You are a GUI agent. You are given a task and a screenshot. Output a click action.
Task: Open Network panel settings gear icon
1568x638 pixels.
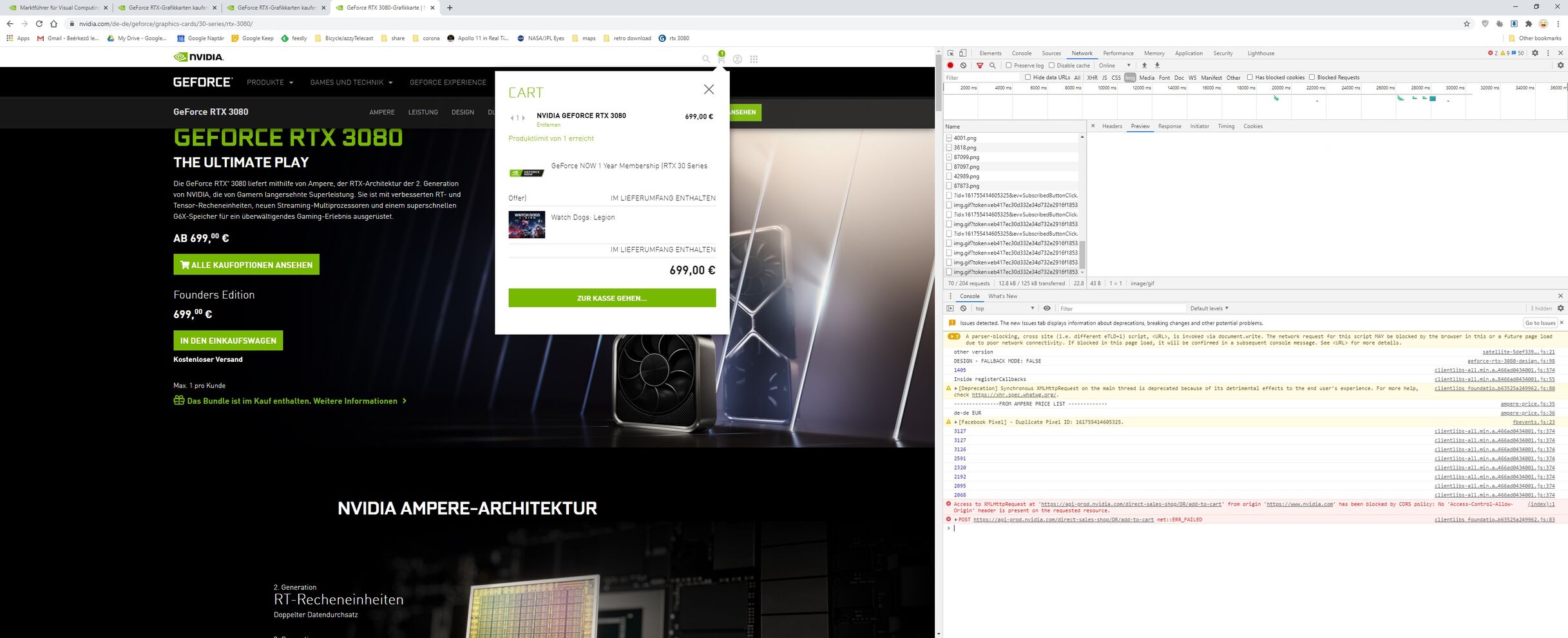(1560, 66)
